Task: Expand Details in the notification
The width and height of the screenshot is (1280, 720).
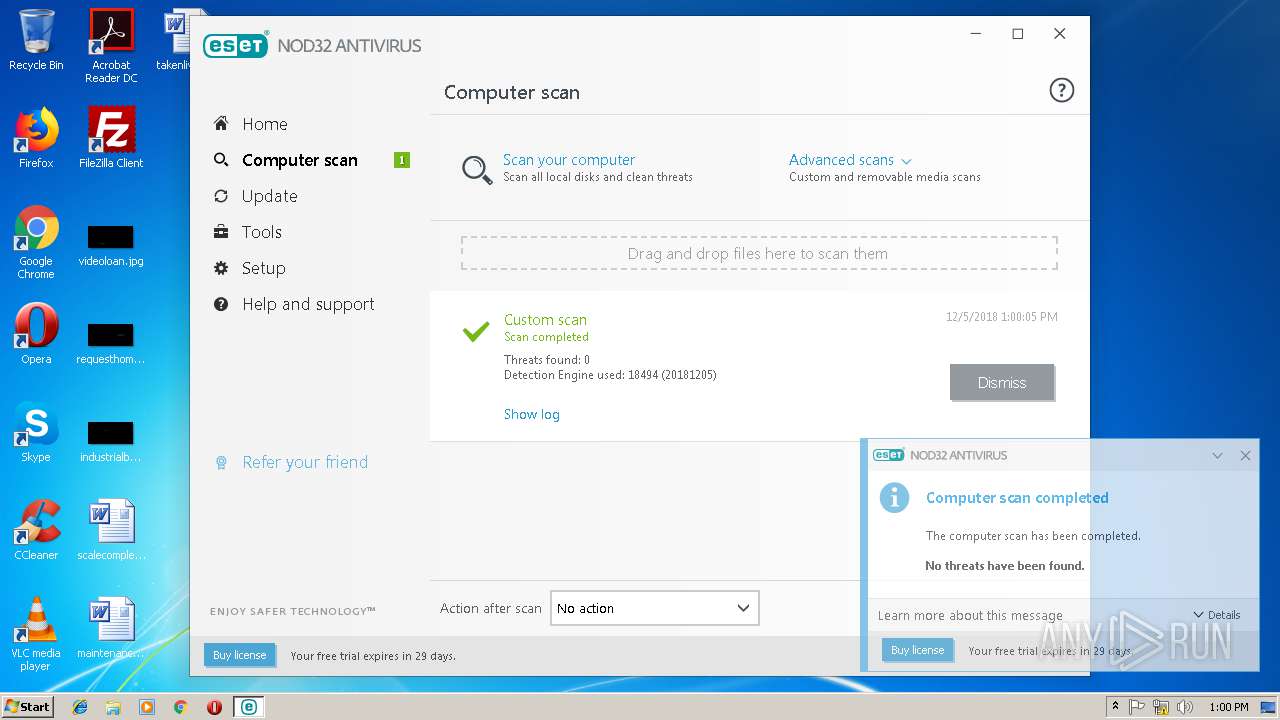Action: tap(1217, 615)
